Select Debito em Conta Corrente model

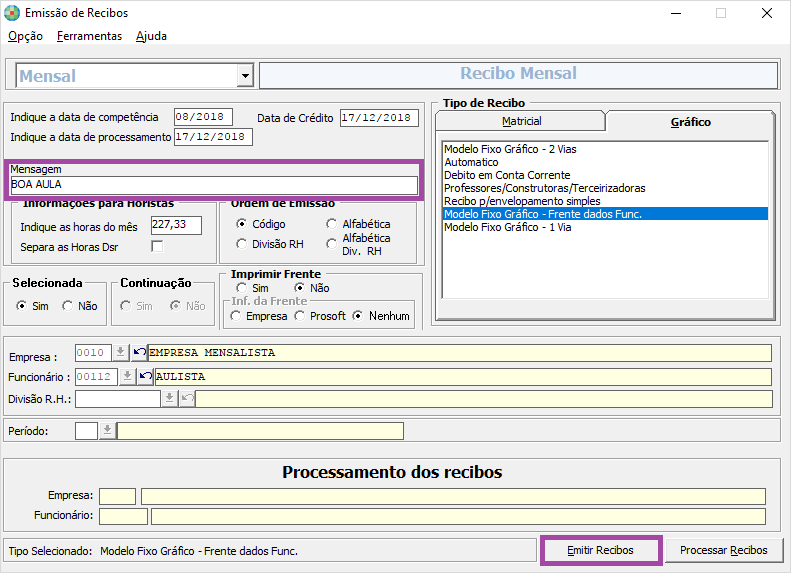coord(605,175)
